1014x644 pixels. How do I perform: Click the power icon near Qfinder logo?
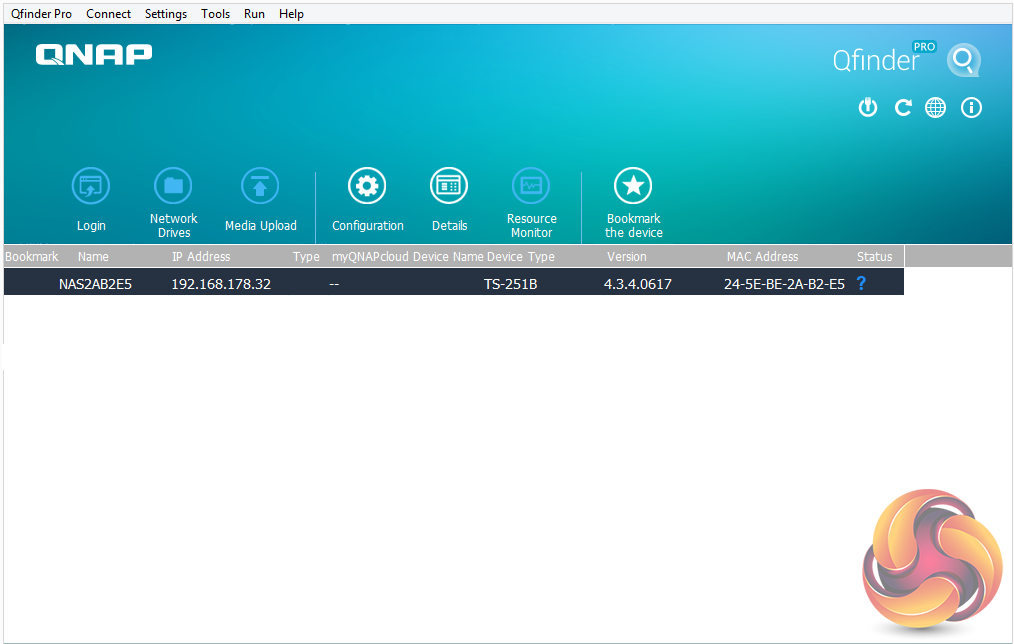(x=868, y=107)
